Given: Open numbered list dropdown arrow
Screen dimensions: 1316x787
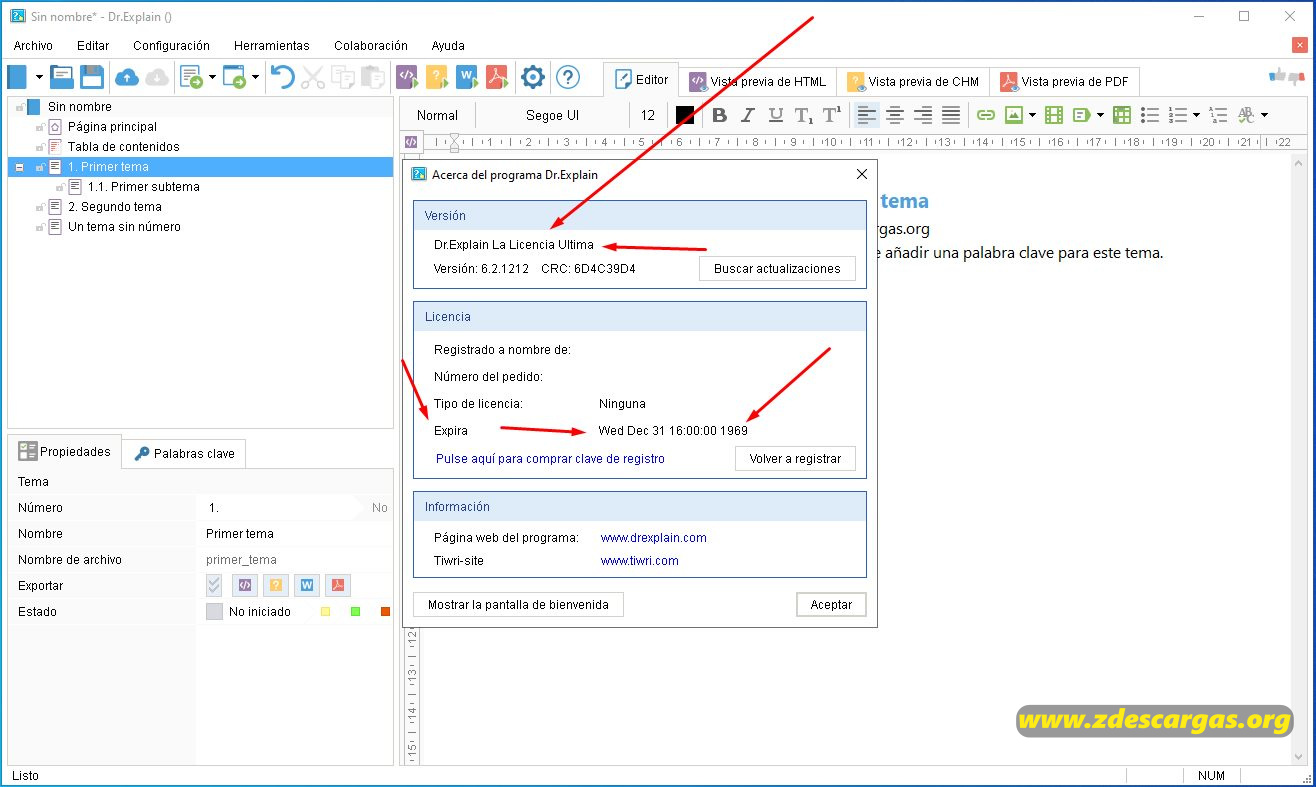Looking at the screenshot, I should (x=1196, y=115).
